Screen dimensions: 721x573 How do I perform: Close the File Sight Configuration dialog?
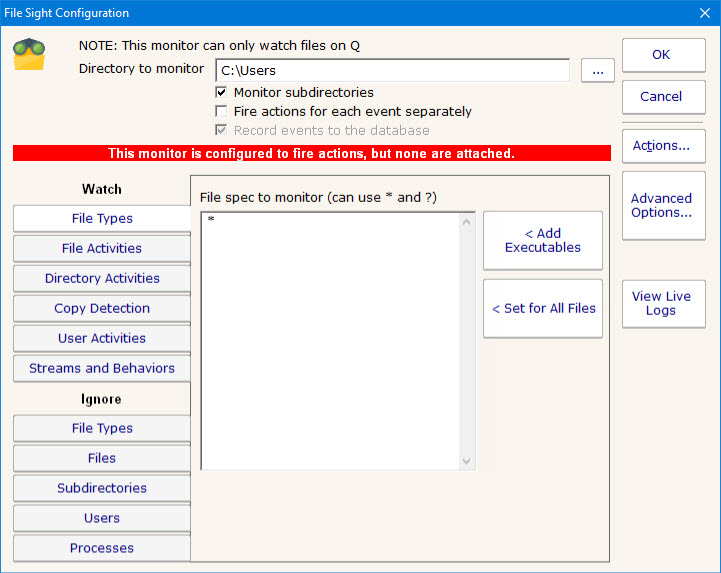click(x=702, y=13)
